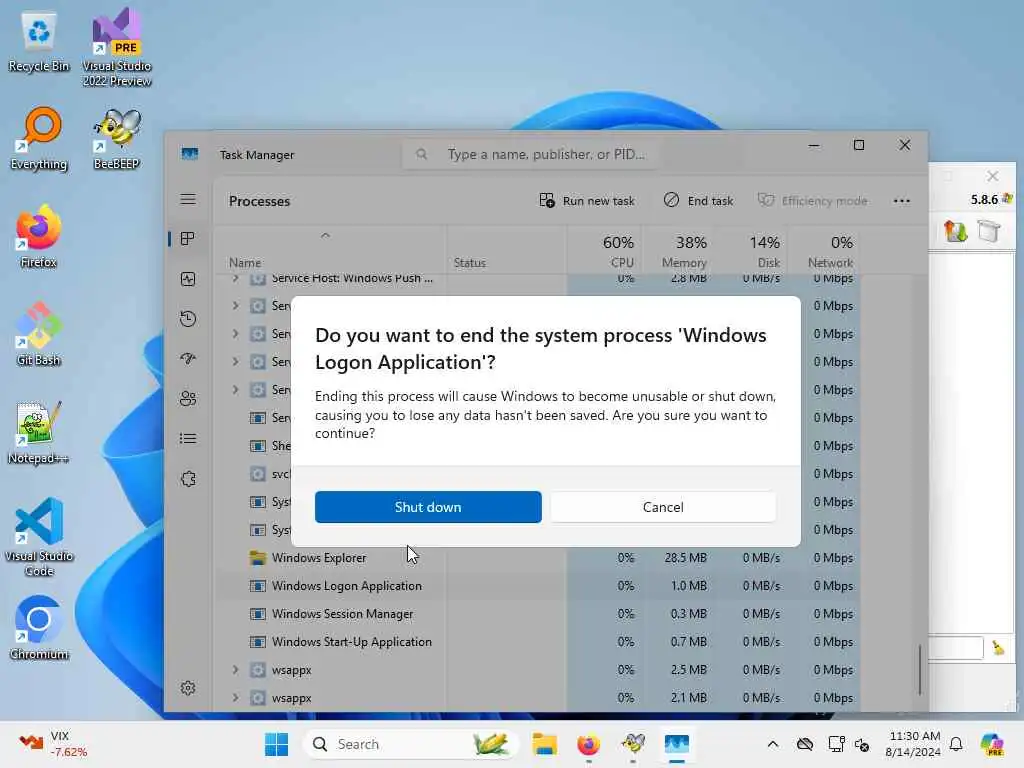Screen dimensions: 1024x768
Task: Click the Windows Explorer folder icon
Action: (258, 558)
